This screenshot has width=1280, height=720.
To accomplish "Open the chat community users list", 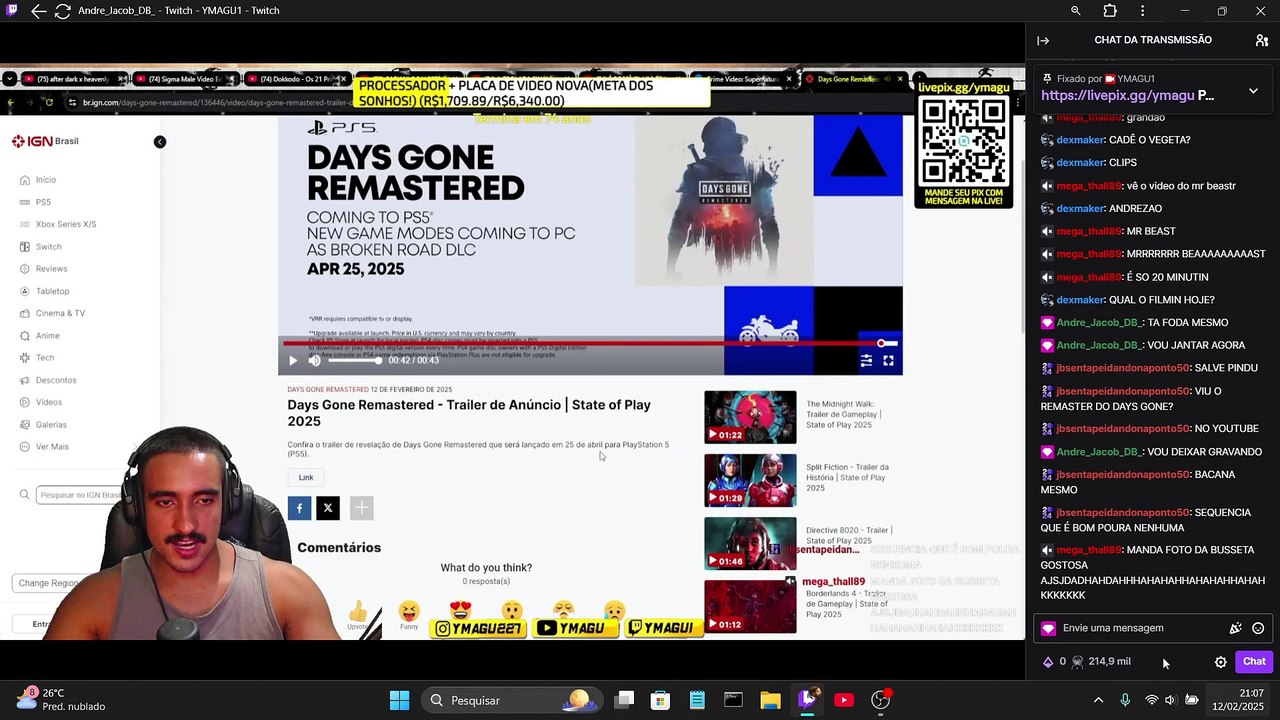I will (x=1262, y=40).
